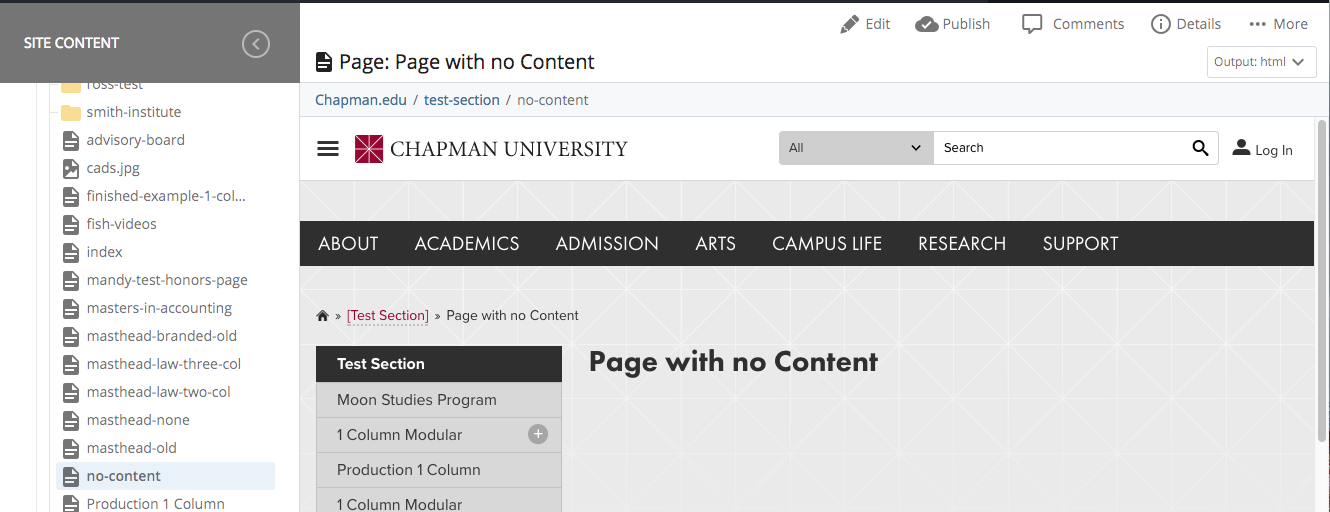Click the Publish cloud icon
The height and width of the screenshot is (512, 1330).
(x=926, y=24)
